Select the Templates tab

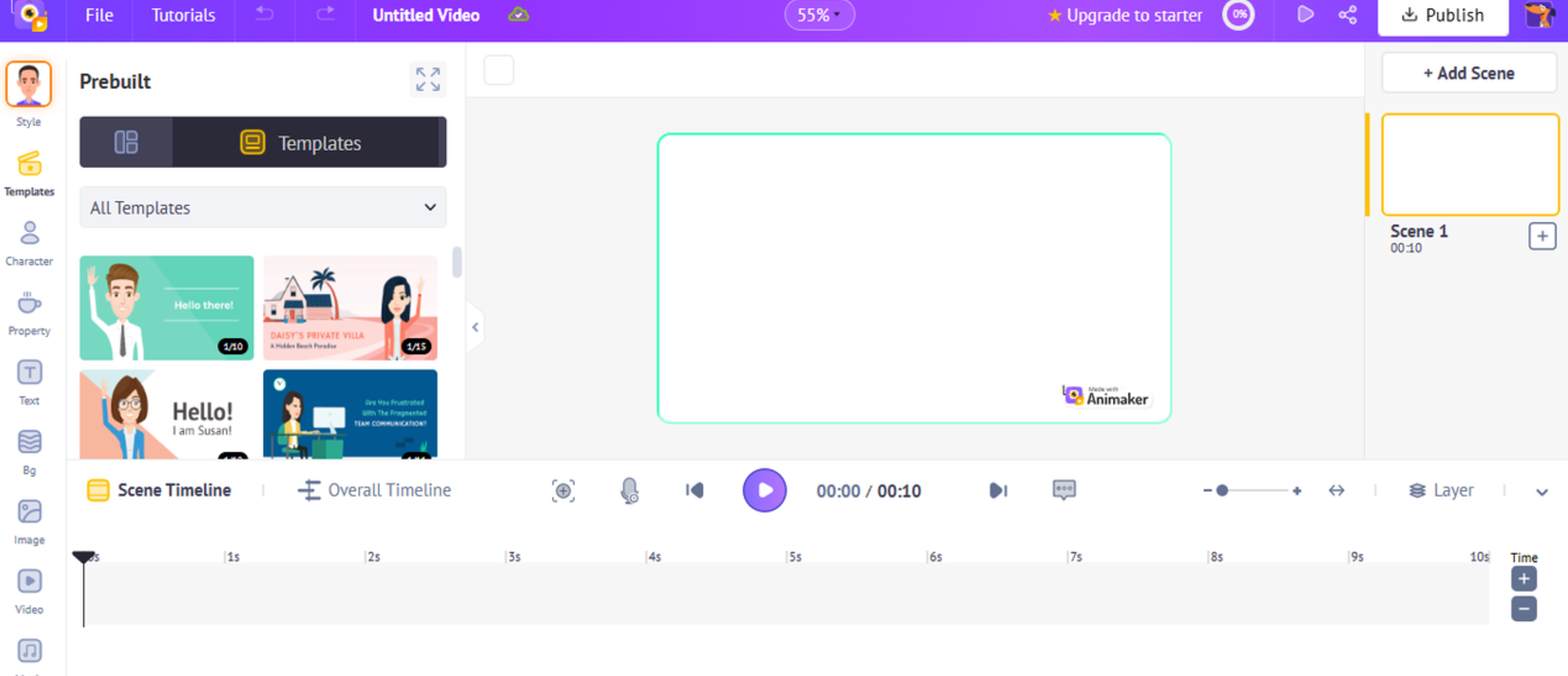306,142
